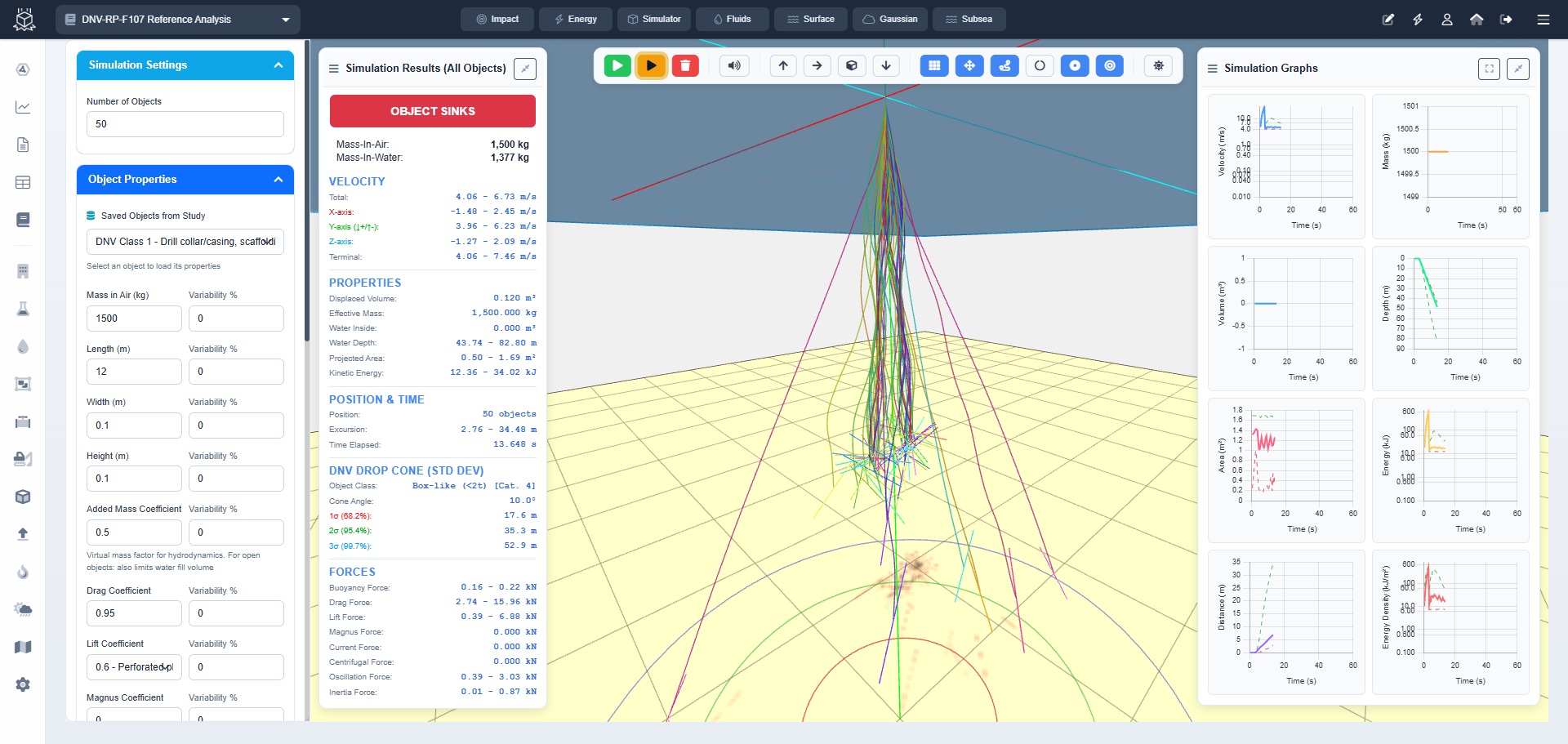Collapse the Simulation Settings section

point(278,65)
